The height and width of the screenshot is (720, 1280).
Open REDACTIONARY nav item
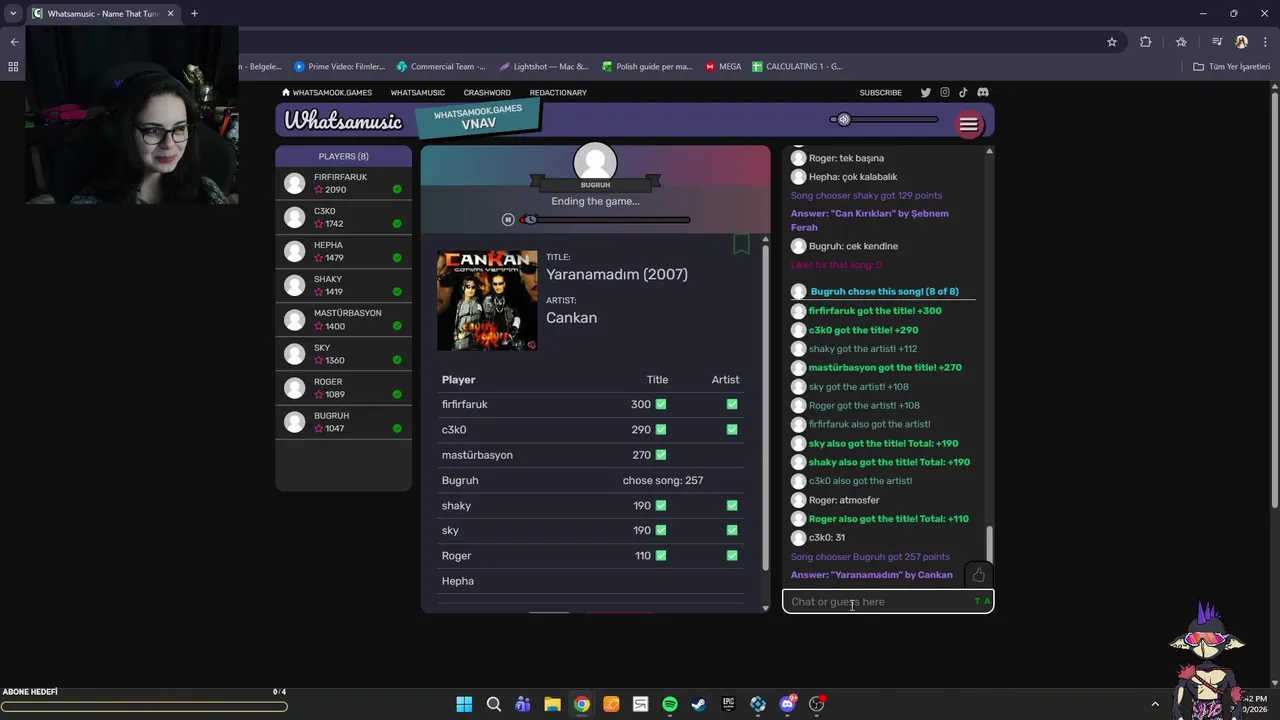[558, 93]
